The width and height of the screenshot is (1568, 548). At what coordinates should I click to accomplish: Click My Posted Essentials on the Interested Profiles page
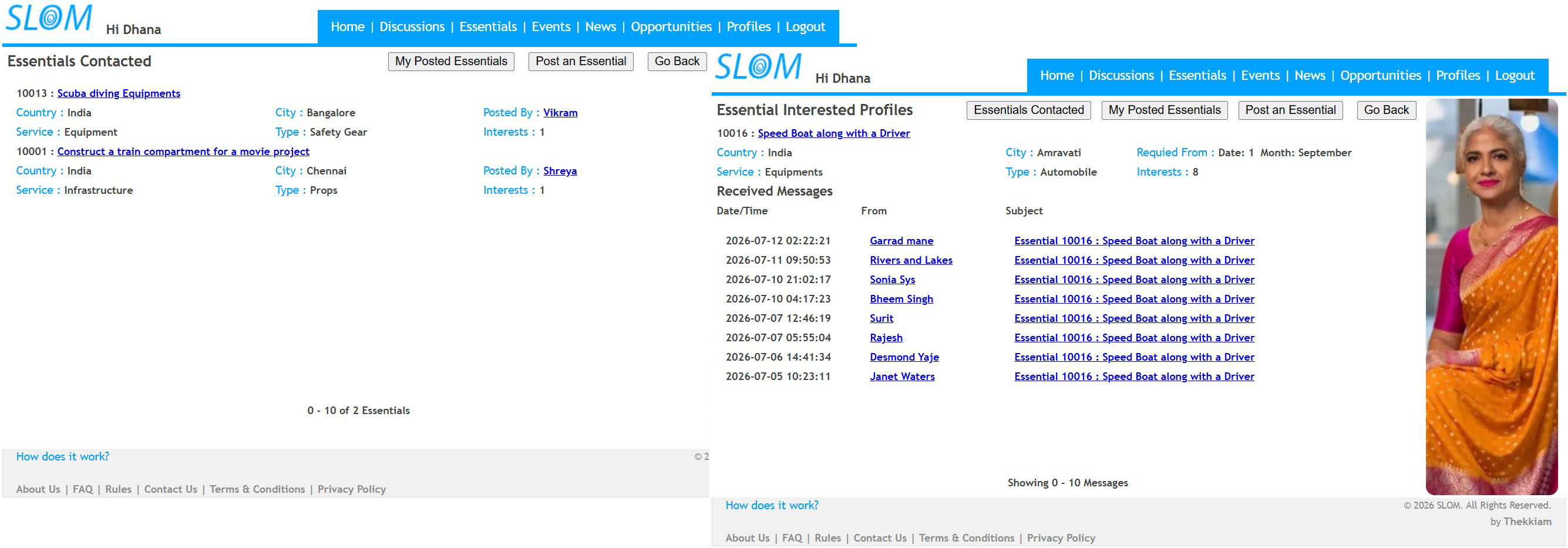pyautogui.click(x=1165, y=110)
